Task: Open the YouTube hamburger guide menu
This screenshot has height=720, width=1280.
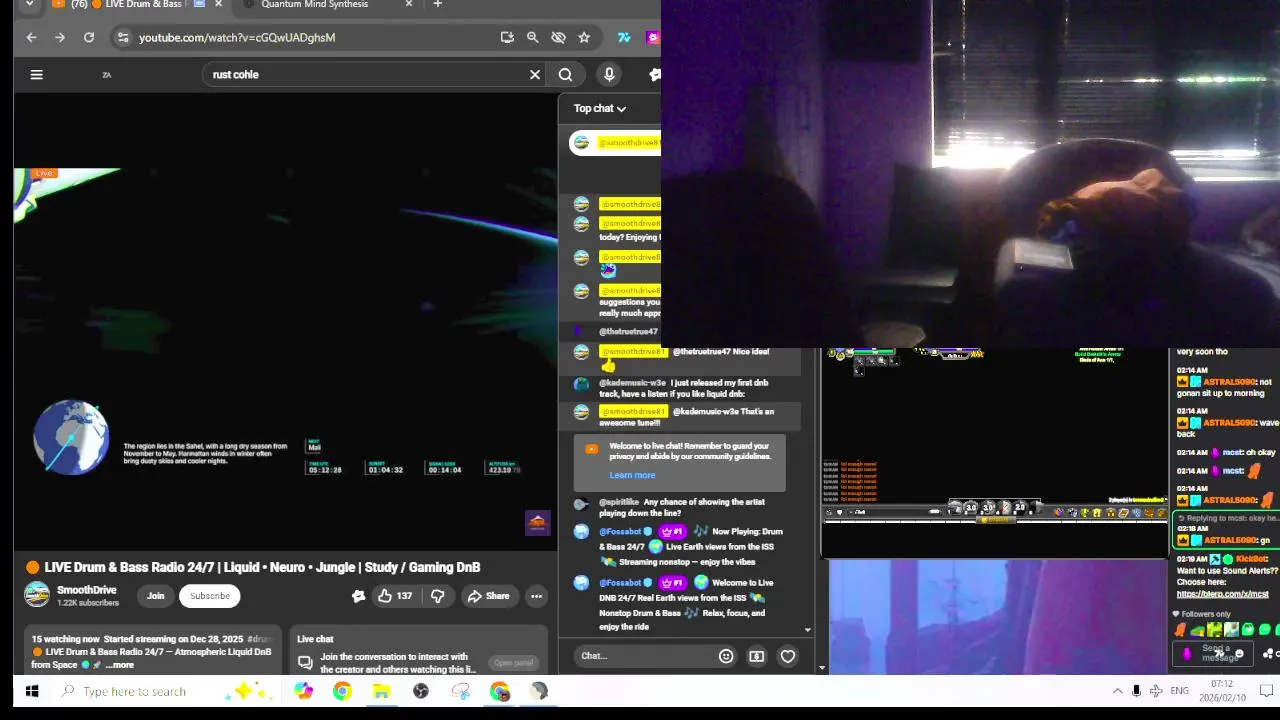Action: pyautogui.click(x=37, y=74)
